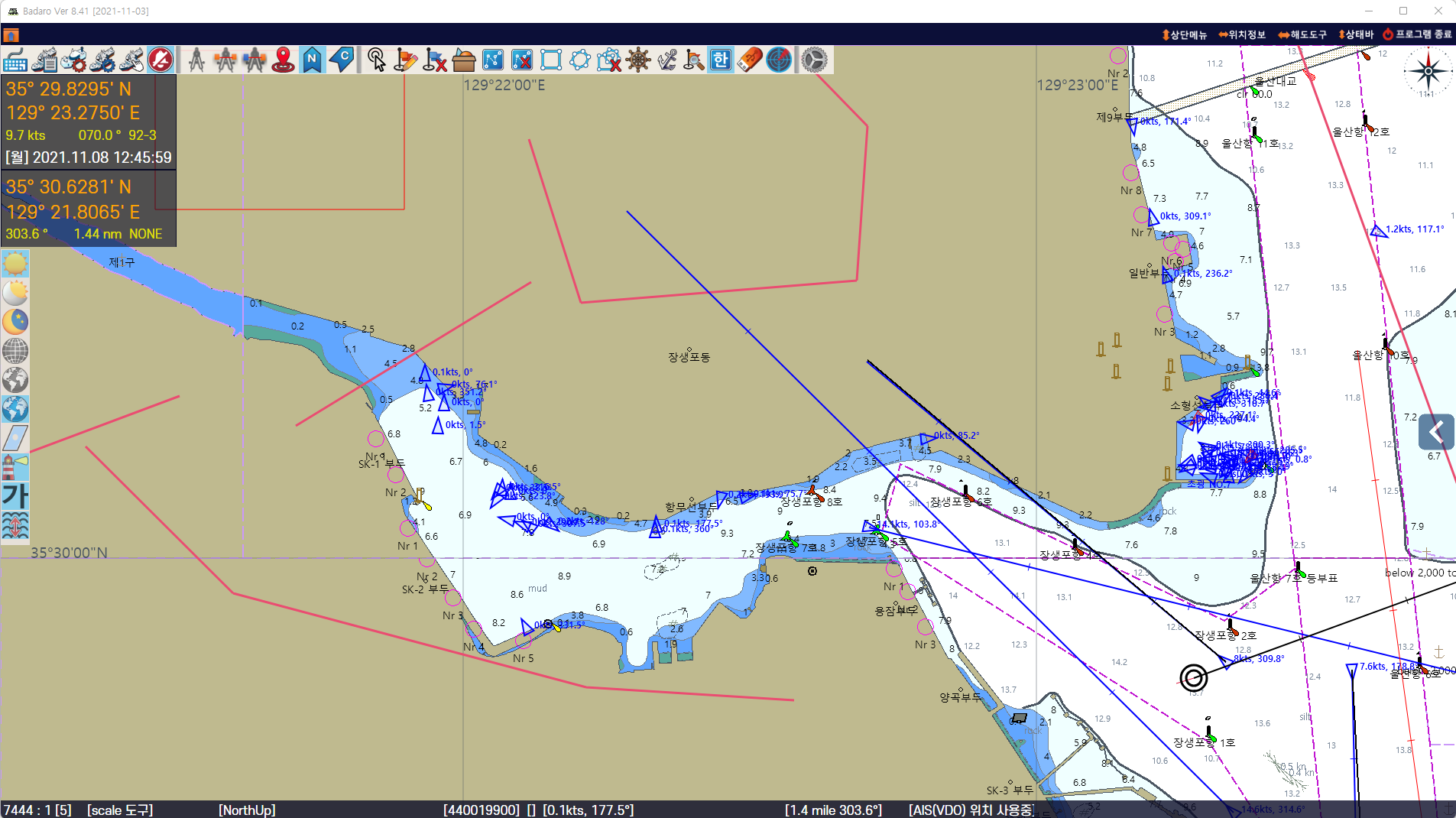Click the [NorthUp] status bar entry

[x=247, y=810]
